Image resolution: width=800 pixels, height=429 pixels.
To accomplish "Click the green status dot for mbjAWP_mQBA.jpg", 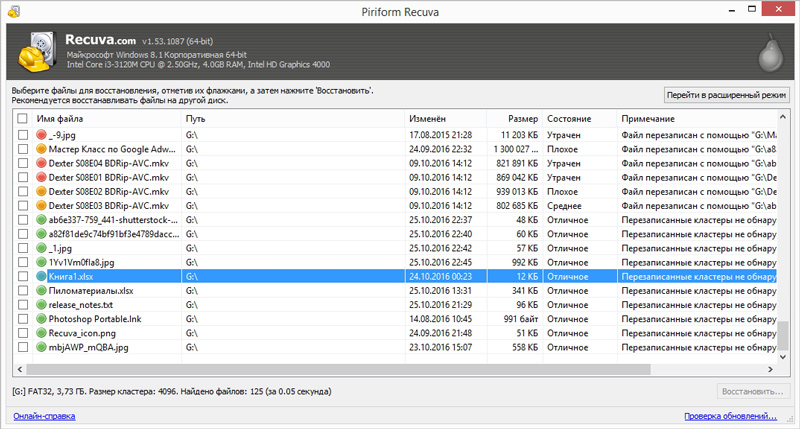I will click(41, 347).
